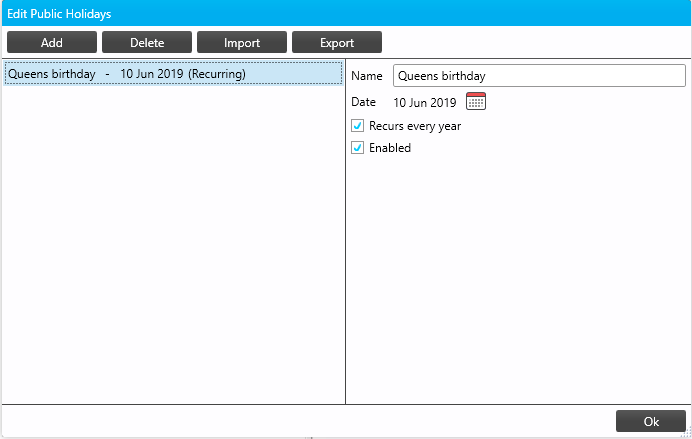Export the public holidays list

point(337,42)
